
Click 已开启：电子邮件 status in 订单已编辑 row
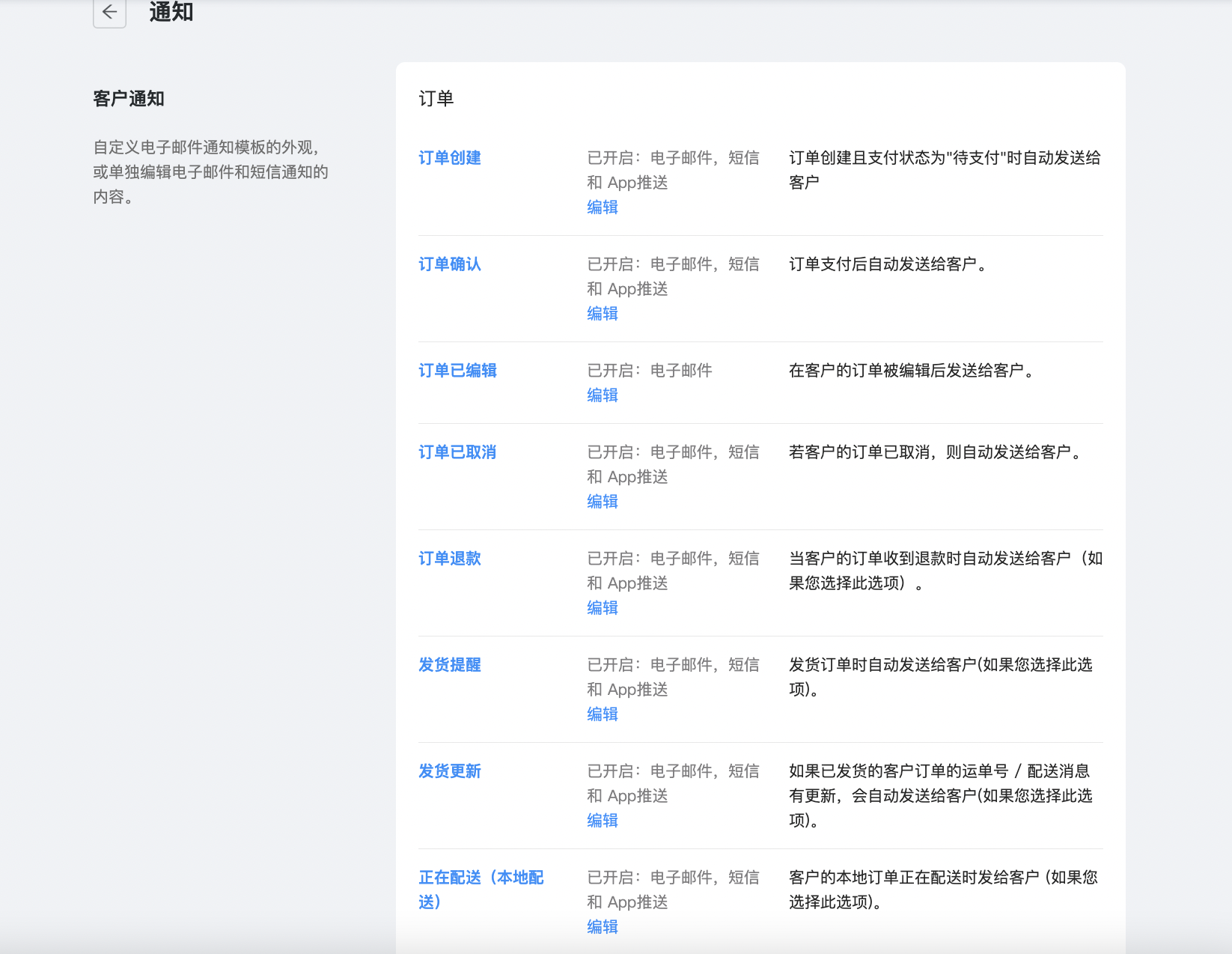pyautogui.click(x=650, y=371)
